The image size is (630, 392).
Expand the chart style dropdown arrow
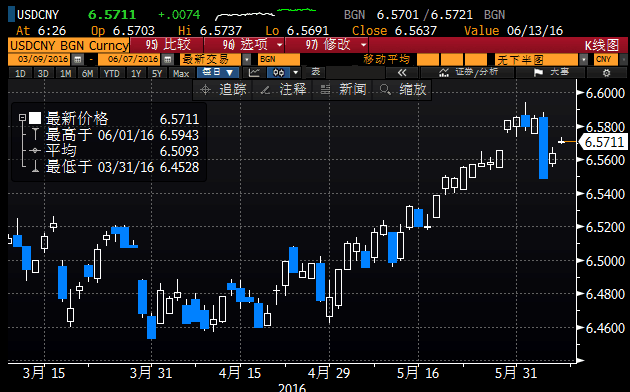[296, 73]
